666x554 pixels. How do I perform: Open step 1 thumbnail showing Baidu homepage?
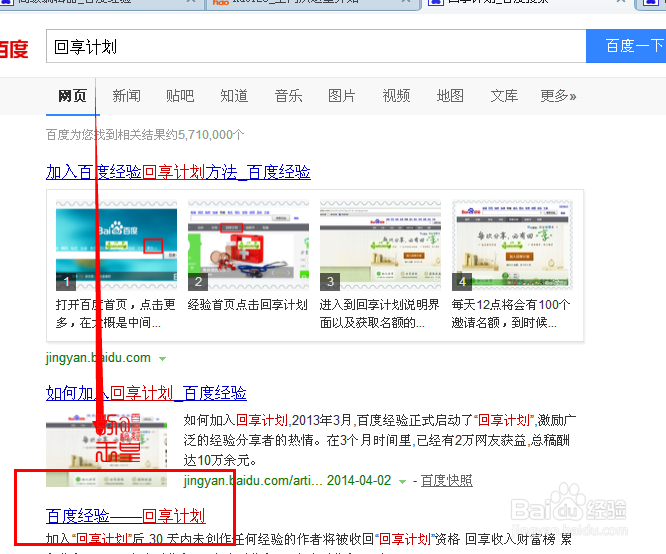tap(116, 246)
